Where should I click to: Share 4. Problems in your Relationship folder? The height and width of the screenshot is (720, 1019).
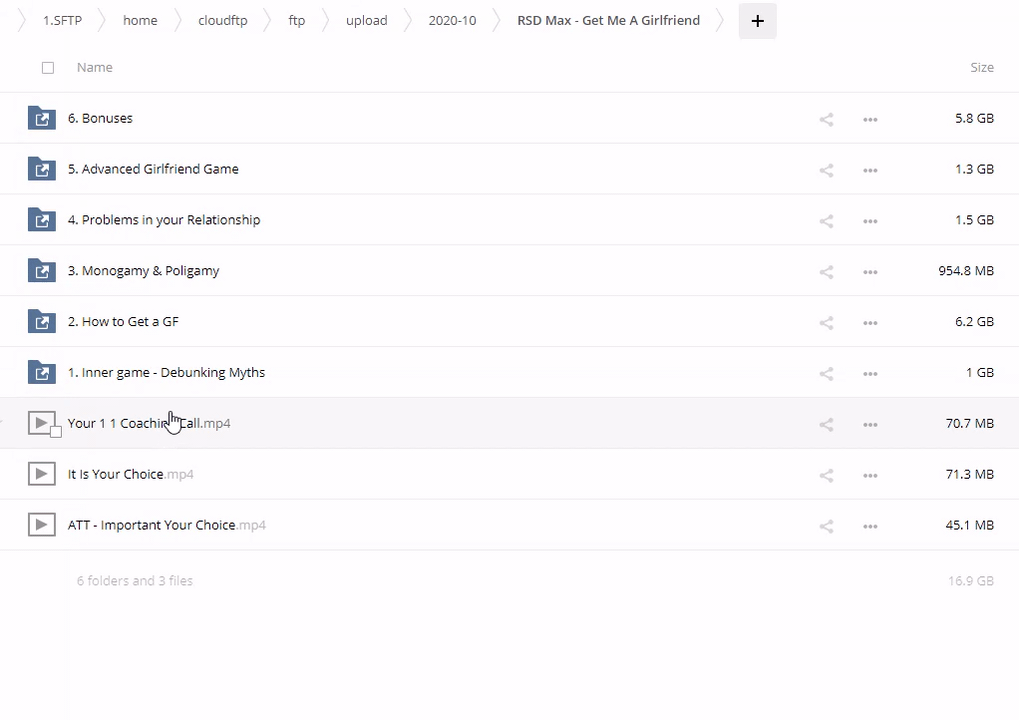tap(826, 221)
